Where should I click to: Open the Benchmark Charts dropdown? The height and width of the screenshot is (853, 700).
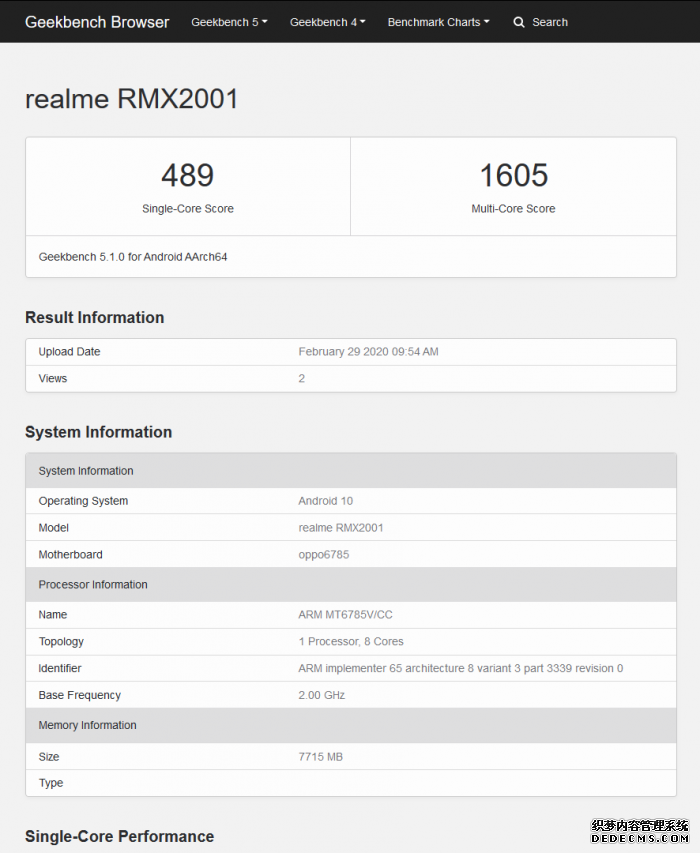[438, 22]
